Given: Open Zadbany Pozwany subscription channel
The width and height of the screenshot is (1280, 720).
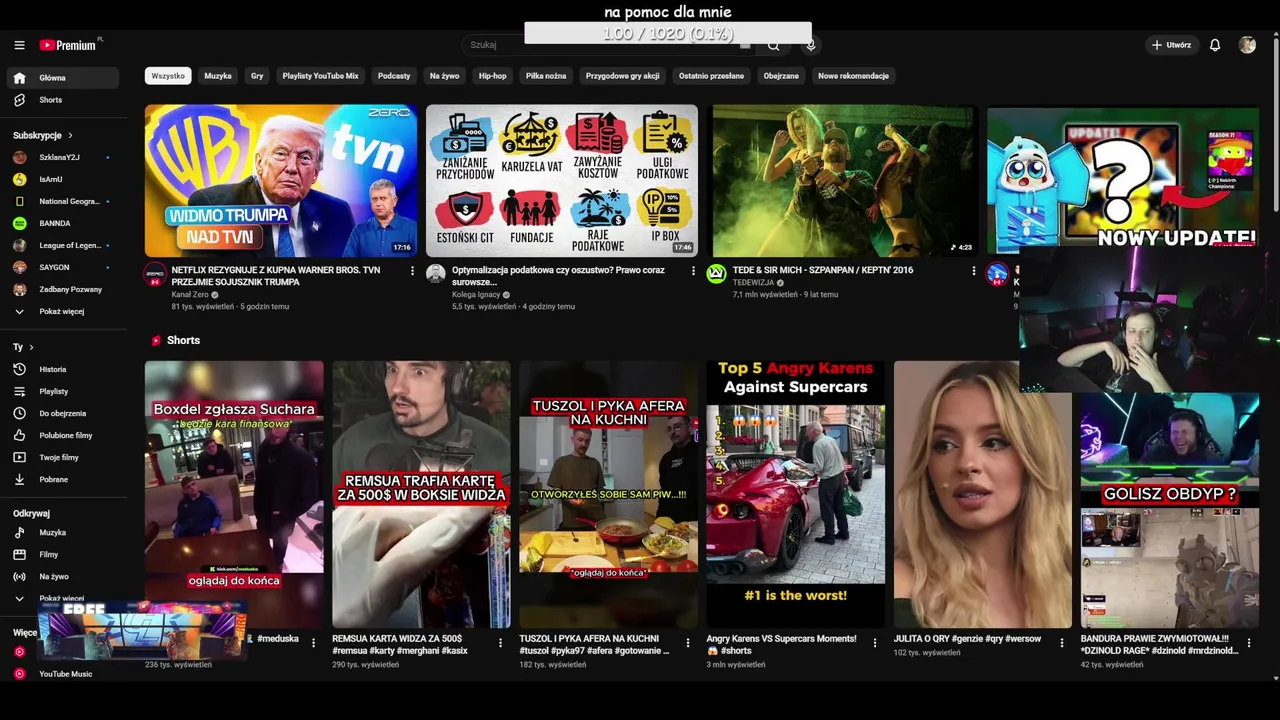Looking at the screenshot, I should tap(63, 289).
